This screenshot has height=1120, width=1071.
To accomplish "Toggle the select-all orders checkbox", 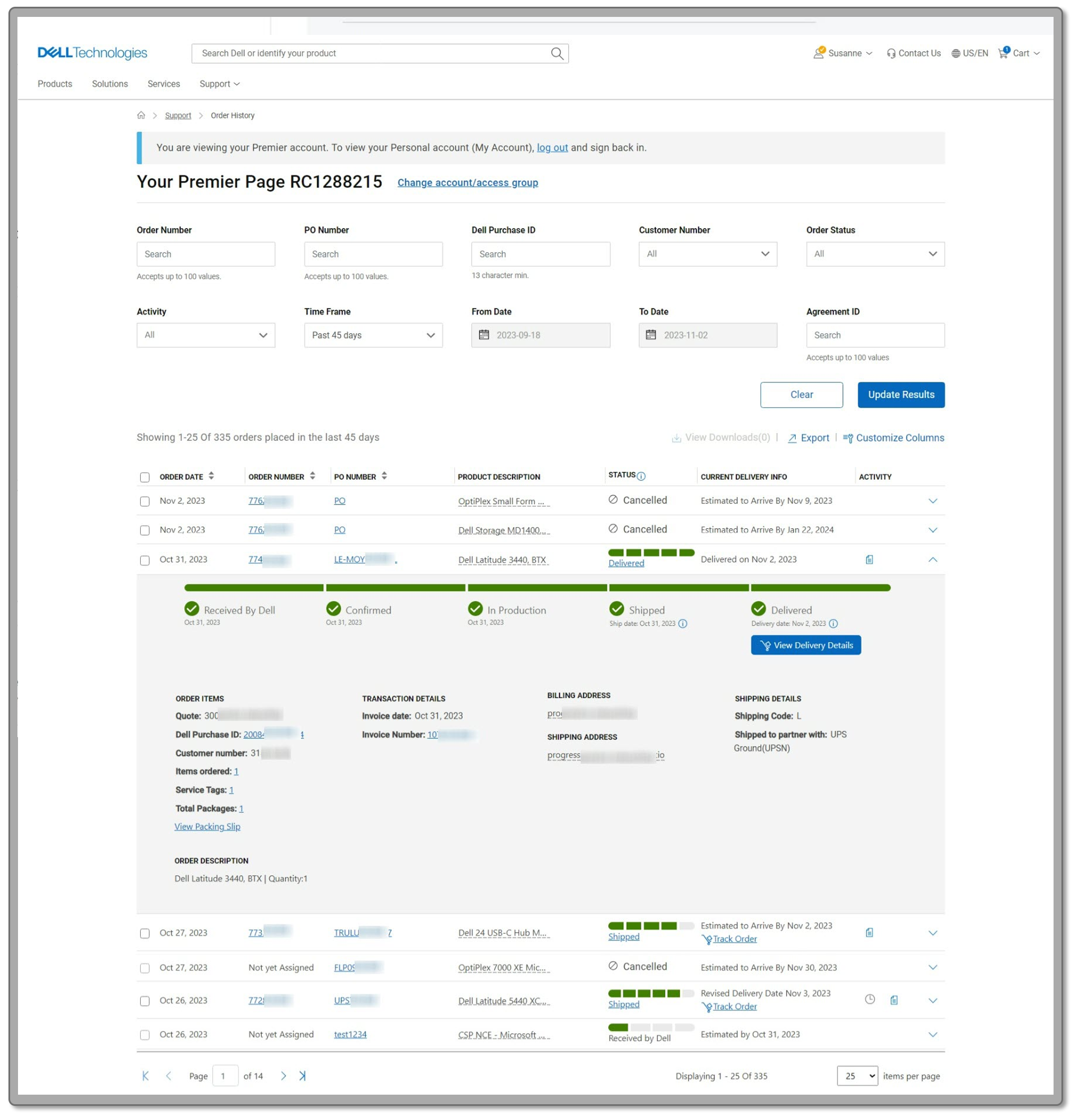I will point(145,478).
